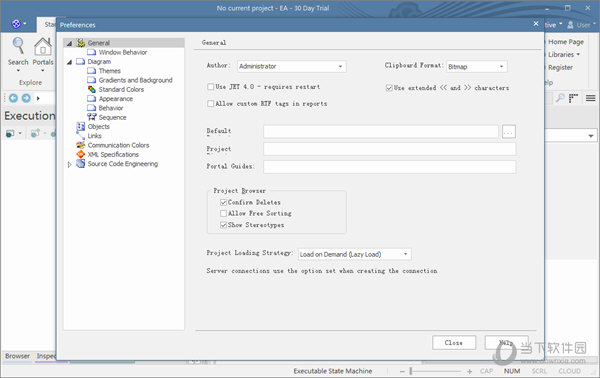600x378 pixels.
Task: Select Window Behavior in preferences tree
Action: [123, 52]
